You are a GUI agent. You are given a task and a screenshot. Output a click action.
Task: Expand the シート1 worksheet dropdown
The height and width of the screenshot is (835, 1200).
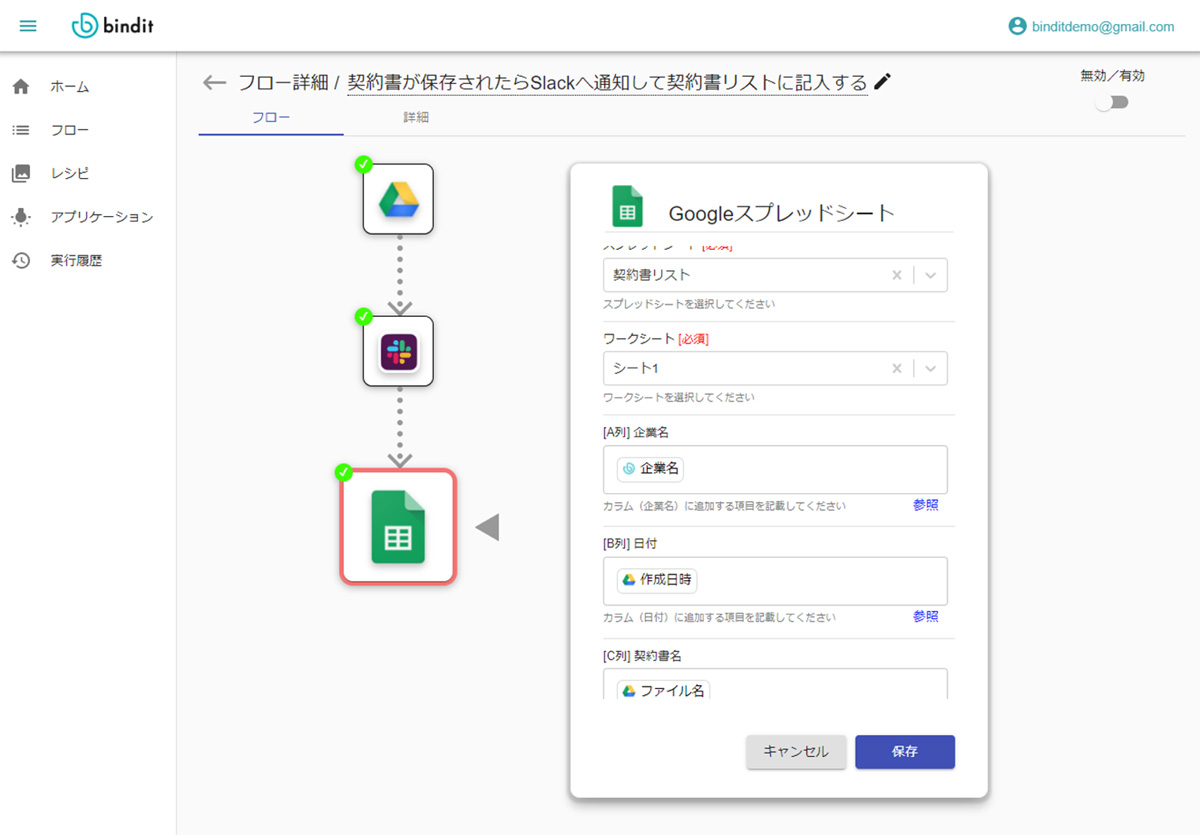tap(932, 368)
